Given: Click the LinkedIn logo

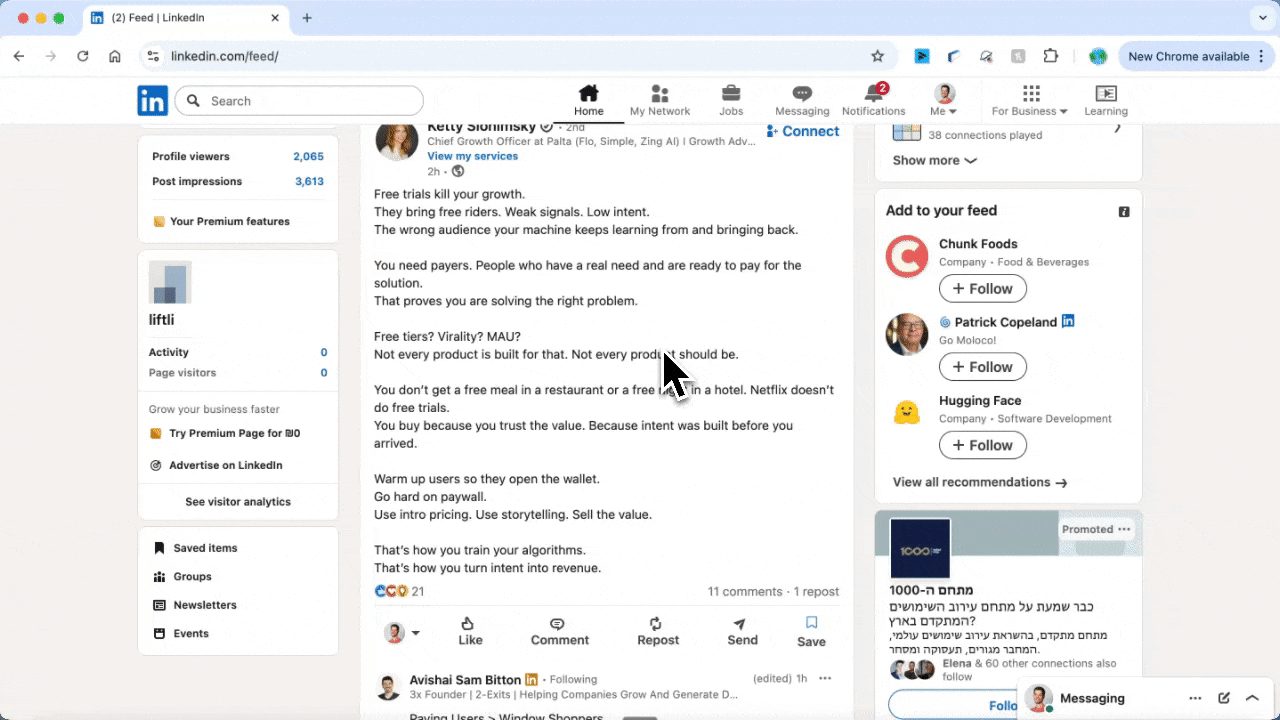Looking at the screenshot, I should click(152, 100).
